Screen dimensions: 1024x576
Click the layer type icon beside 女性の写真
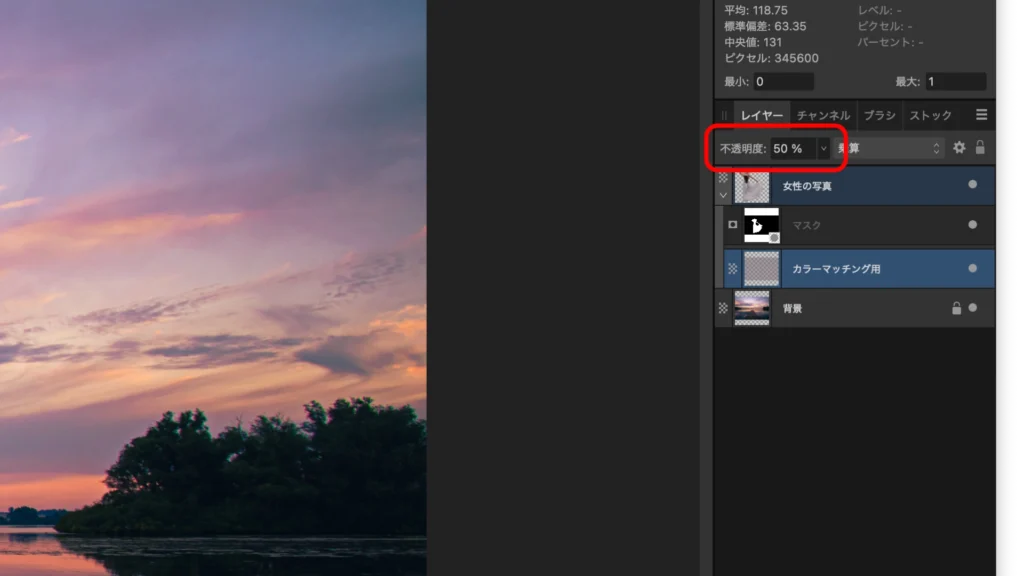[723, 178]
